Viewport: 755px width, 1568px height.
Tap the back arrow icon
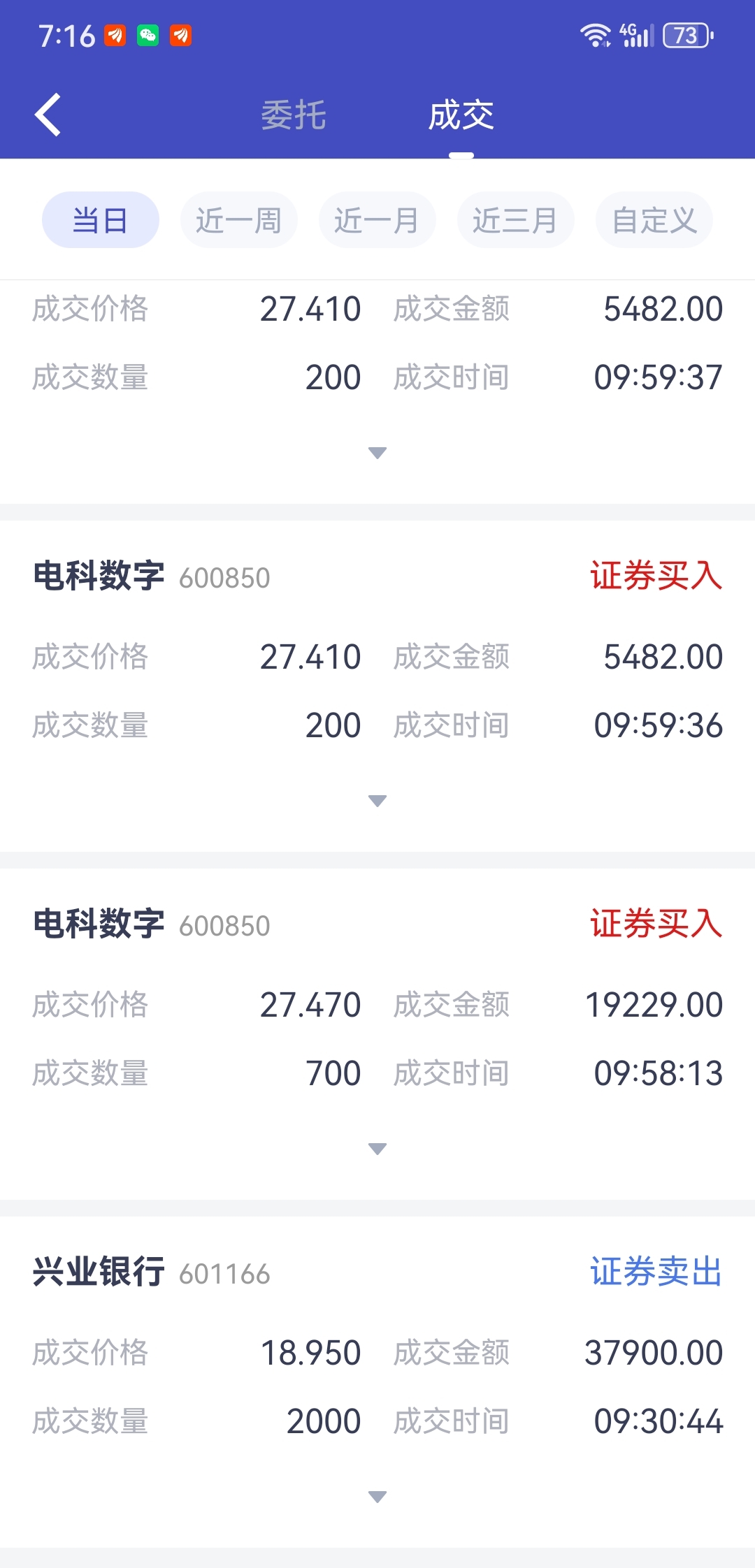tap(48, 115)
